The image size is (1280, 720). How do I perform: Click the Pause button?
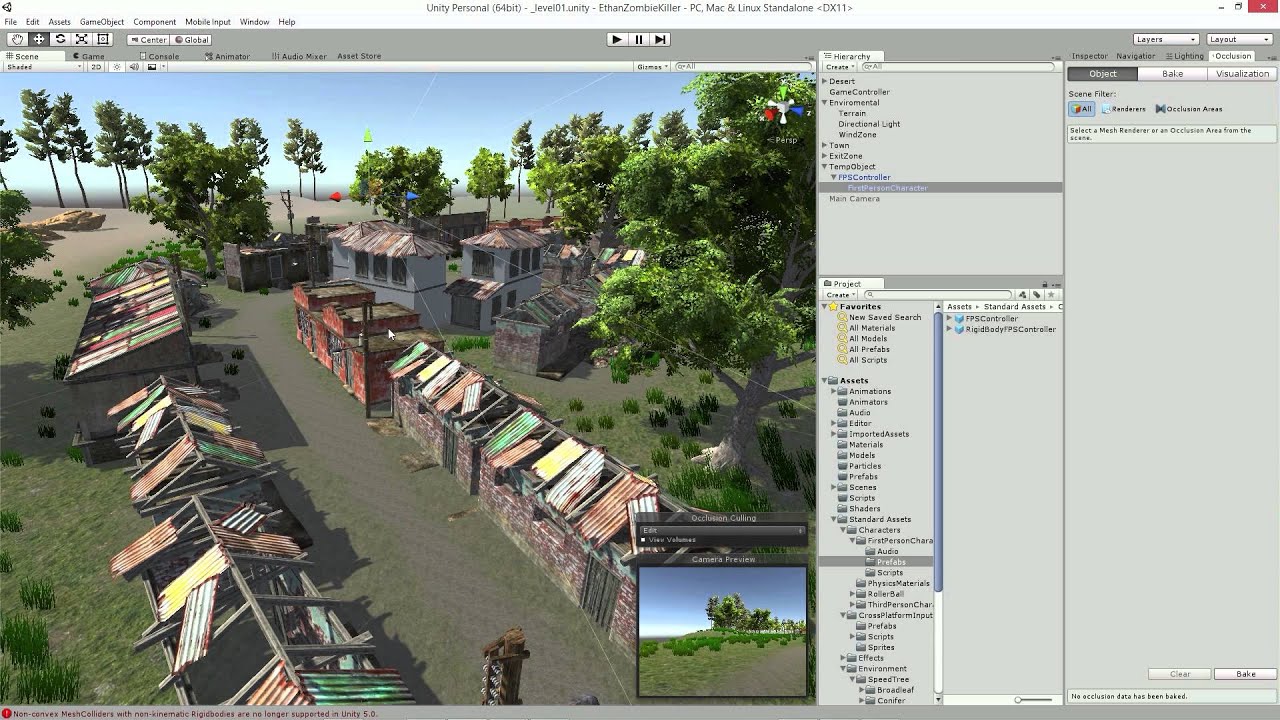click(x=638, y=39)
